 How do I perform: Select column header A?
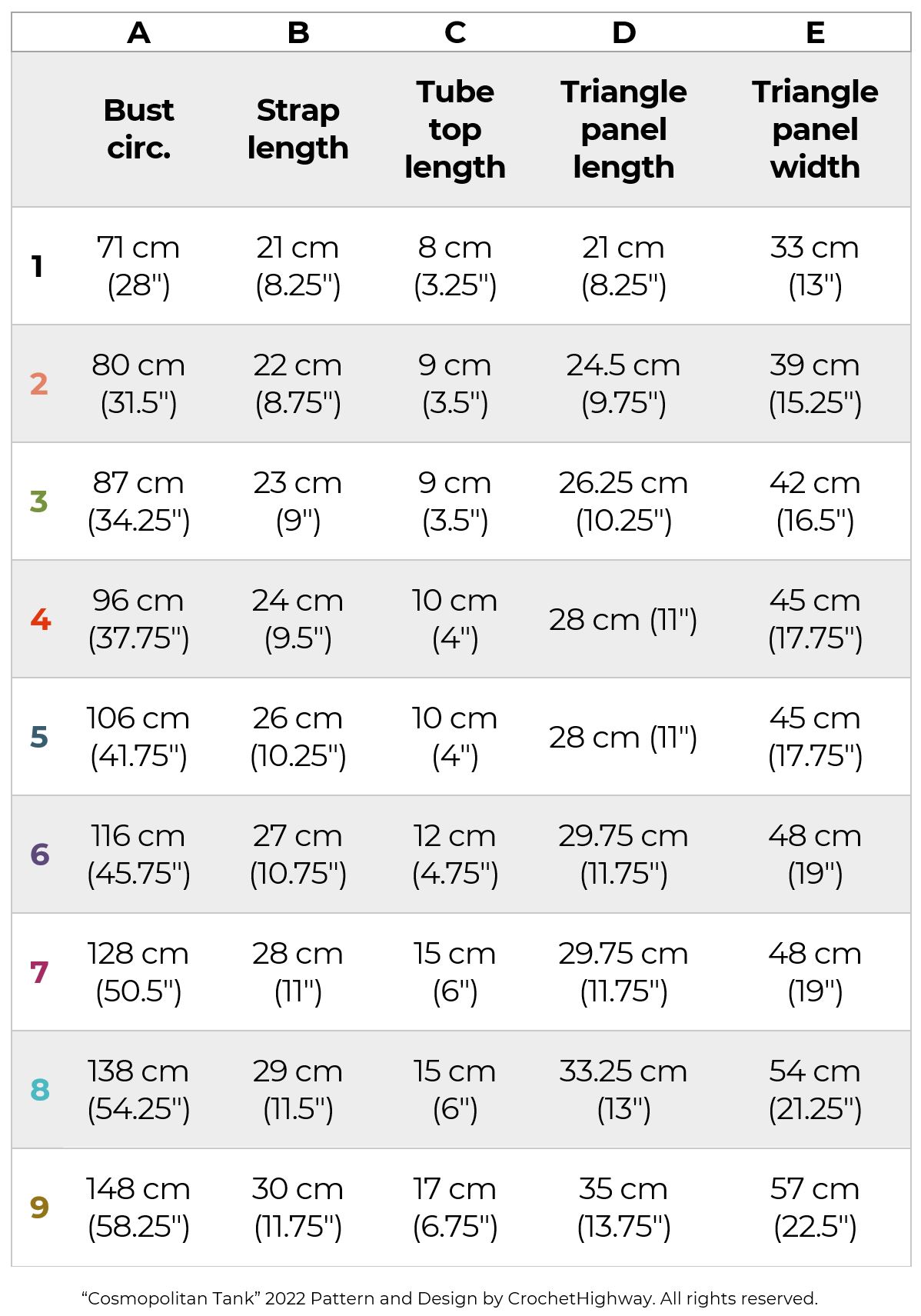pos(138,32)
